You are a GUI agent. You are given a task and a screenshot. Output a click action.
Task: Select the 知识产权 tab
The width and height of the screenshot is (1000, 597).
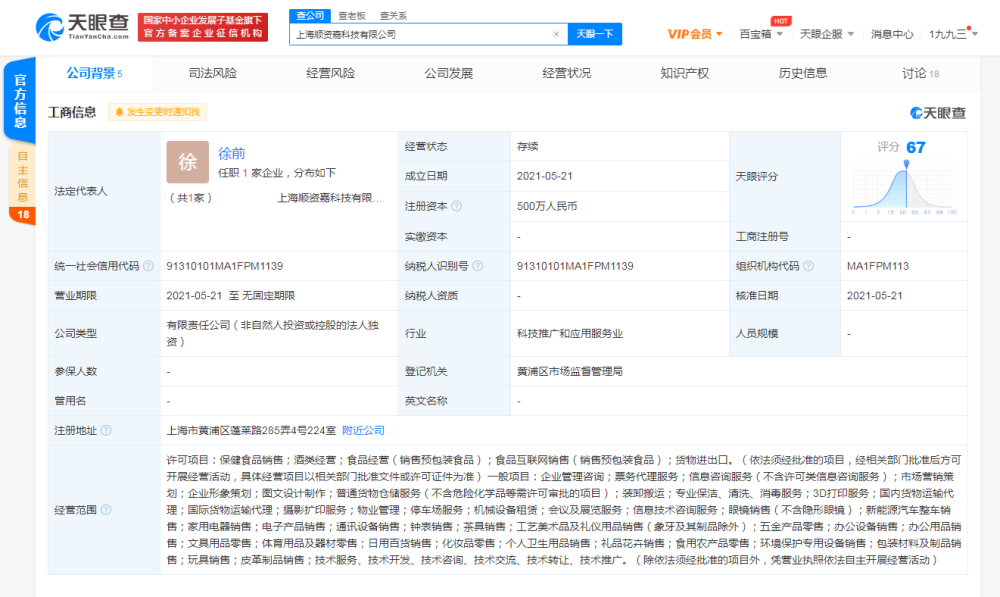pyautogui.click(x=684, y=73)
